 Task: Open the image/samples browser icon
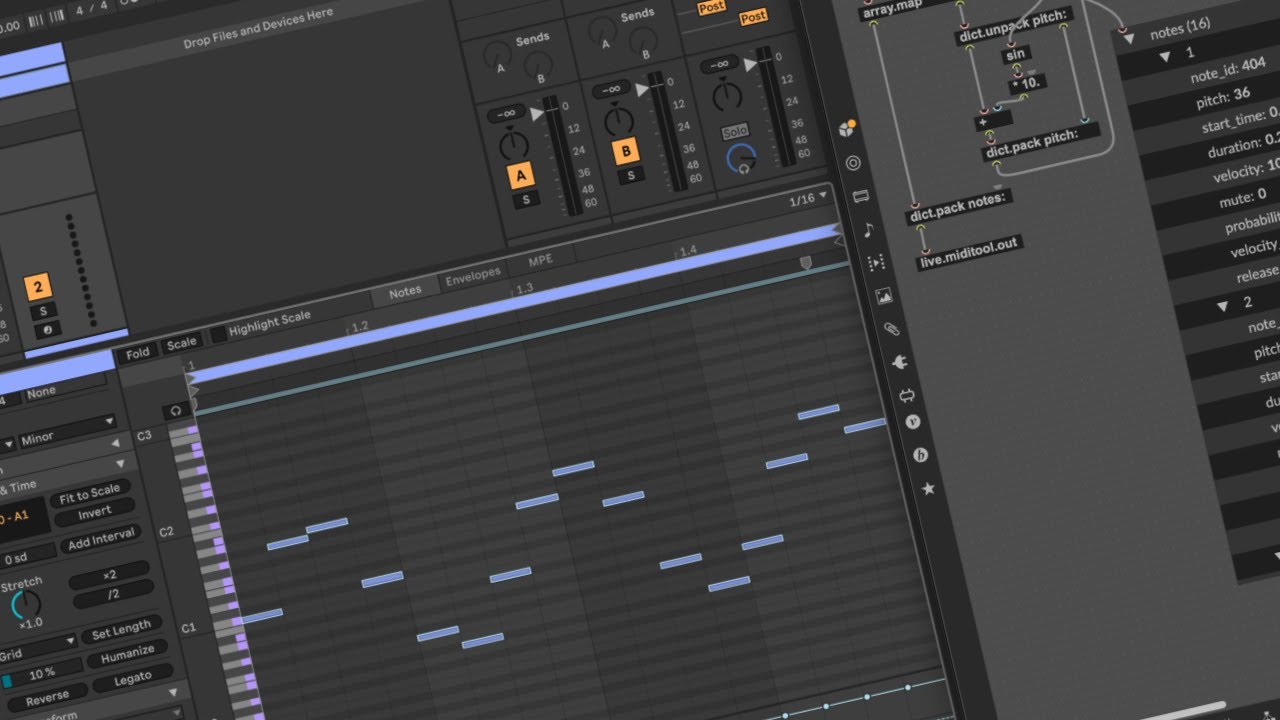tap(883, 296)
